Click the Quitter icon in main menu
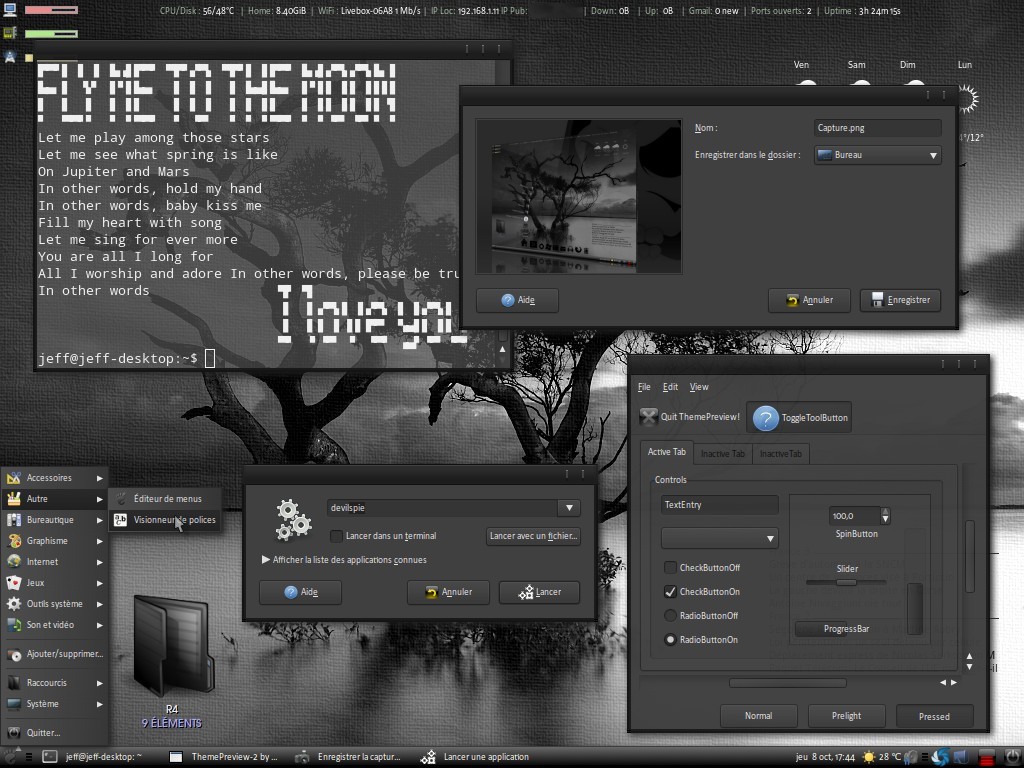 click(x=14, y=733)
